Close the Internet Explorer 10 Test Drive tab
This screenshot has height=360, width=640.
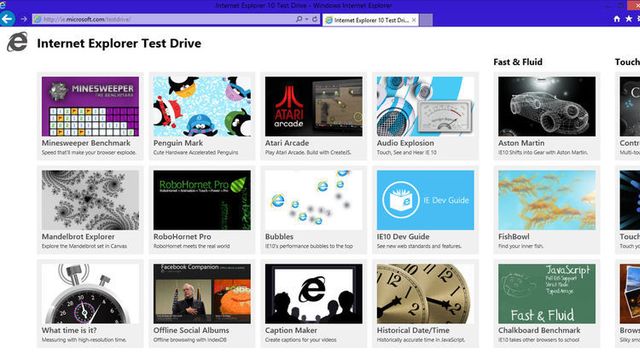click(x=414, y=20)
